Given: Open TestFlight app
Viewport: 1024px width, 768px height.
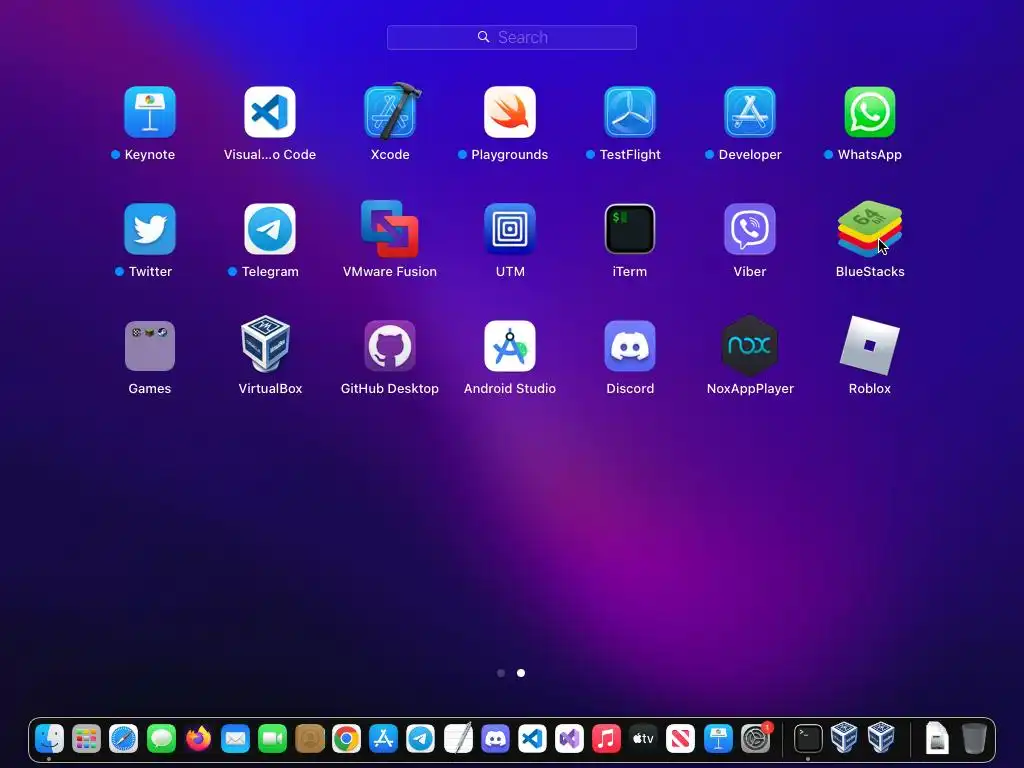Looking at the screenshot, I should (630, 112).
